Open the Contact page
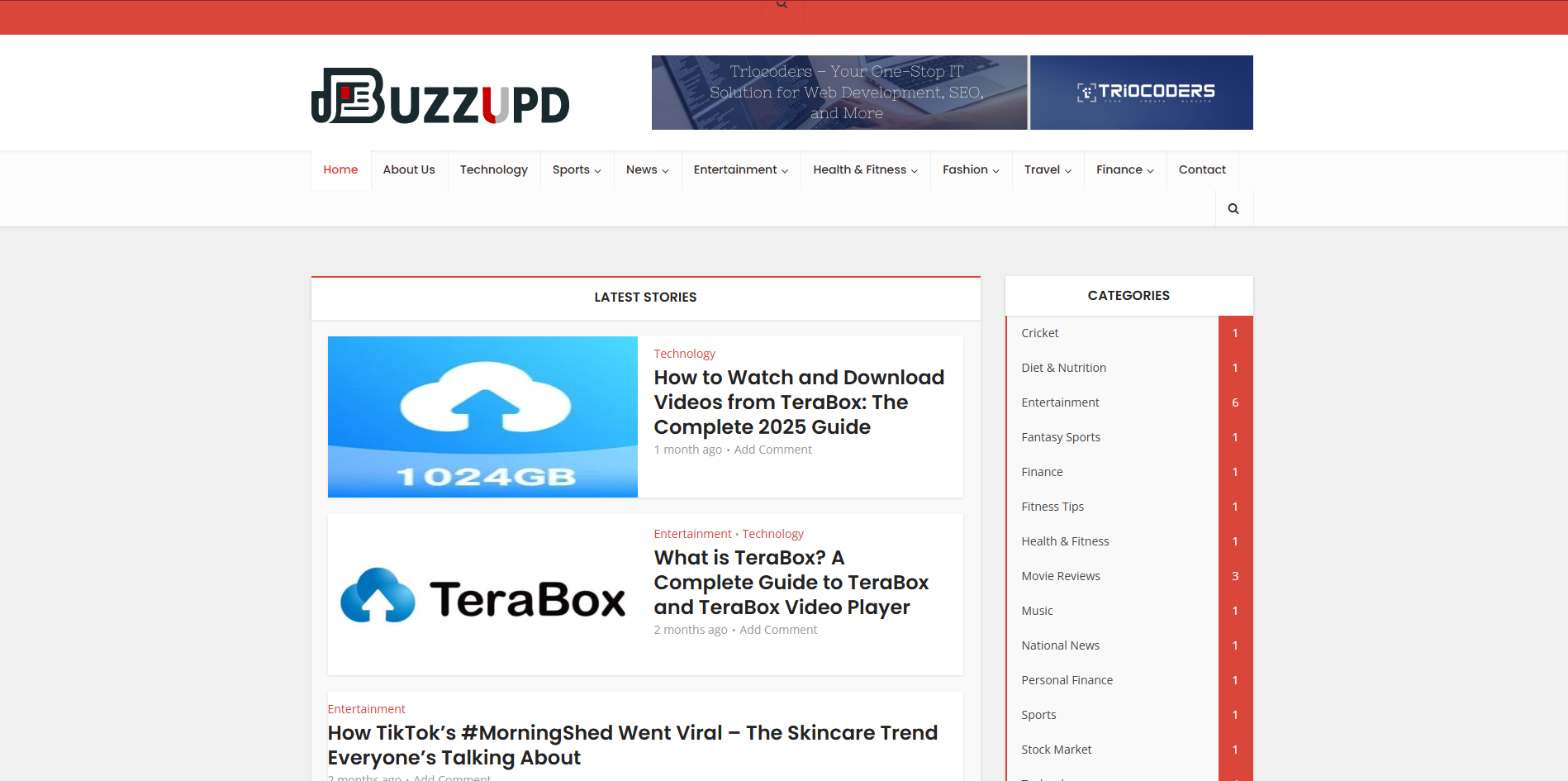This screenshot has width=1568, height=781. pos(1202,169)
